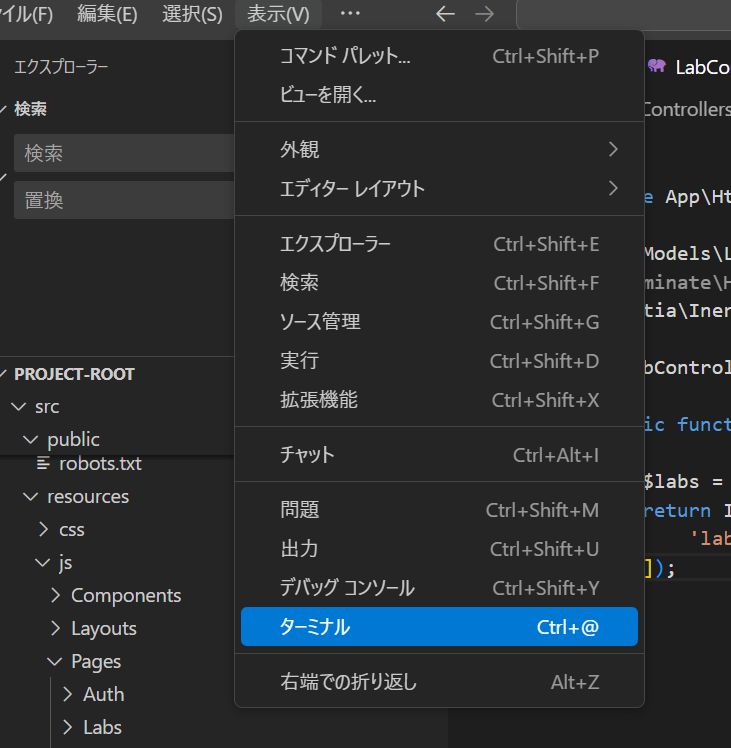Open ソース管理 view
The height and width of the screenshot is (748, 731).
pos(439,322)
